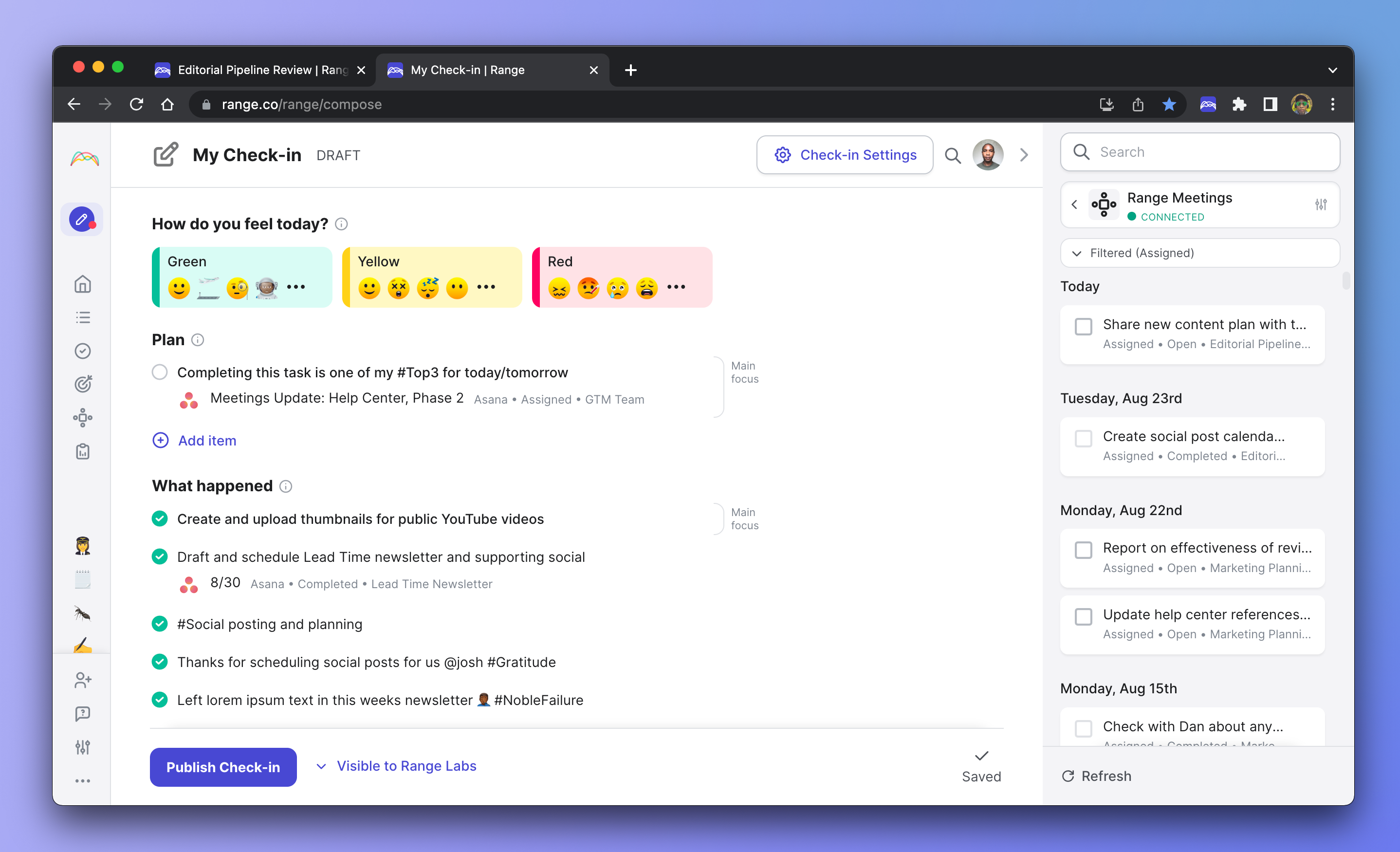Open the Goals target icon in the sidebar
The width and height of the screenshot is (1400, 852).
pos(82,384)
